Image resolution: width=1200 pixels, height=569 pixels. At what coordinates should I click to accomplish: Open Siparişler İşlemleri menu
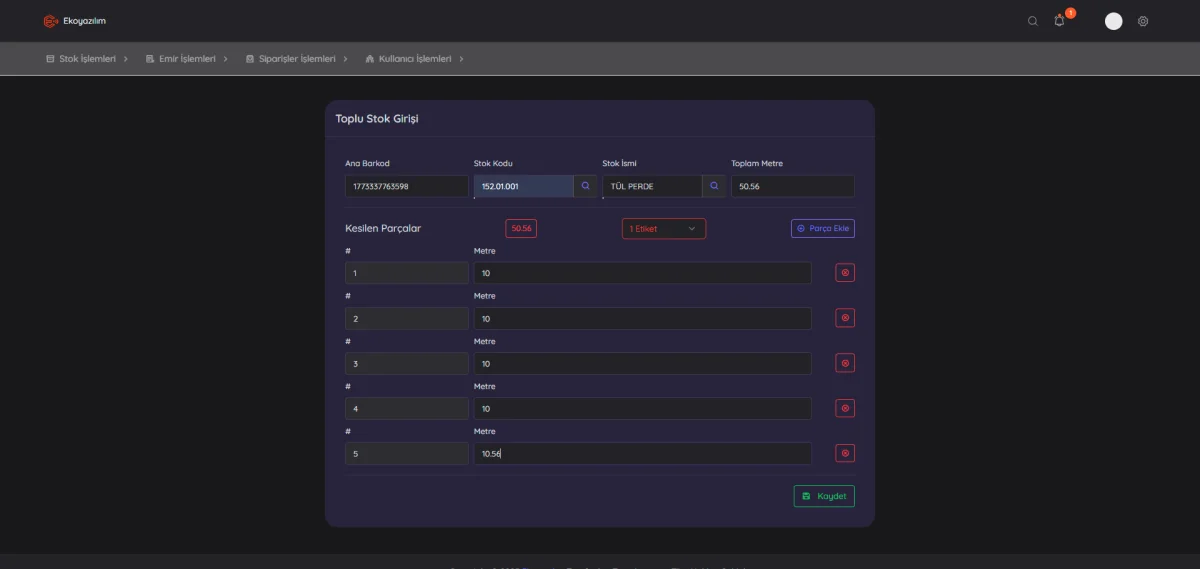pos(296,59)
